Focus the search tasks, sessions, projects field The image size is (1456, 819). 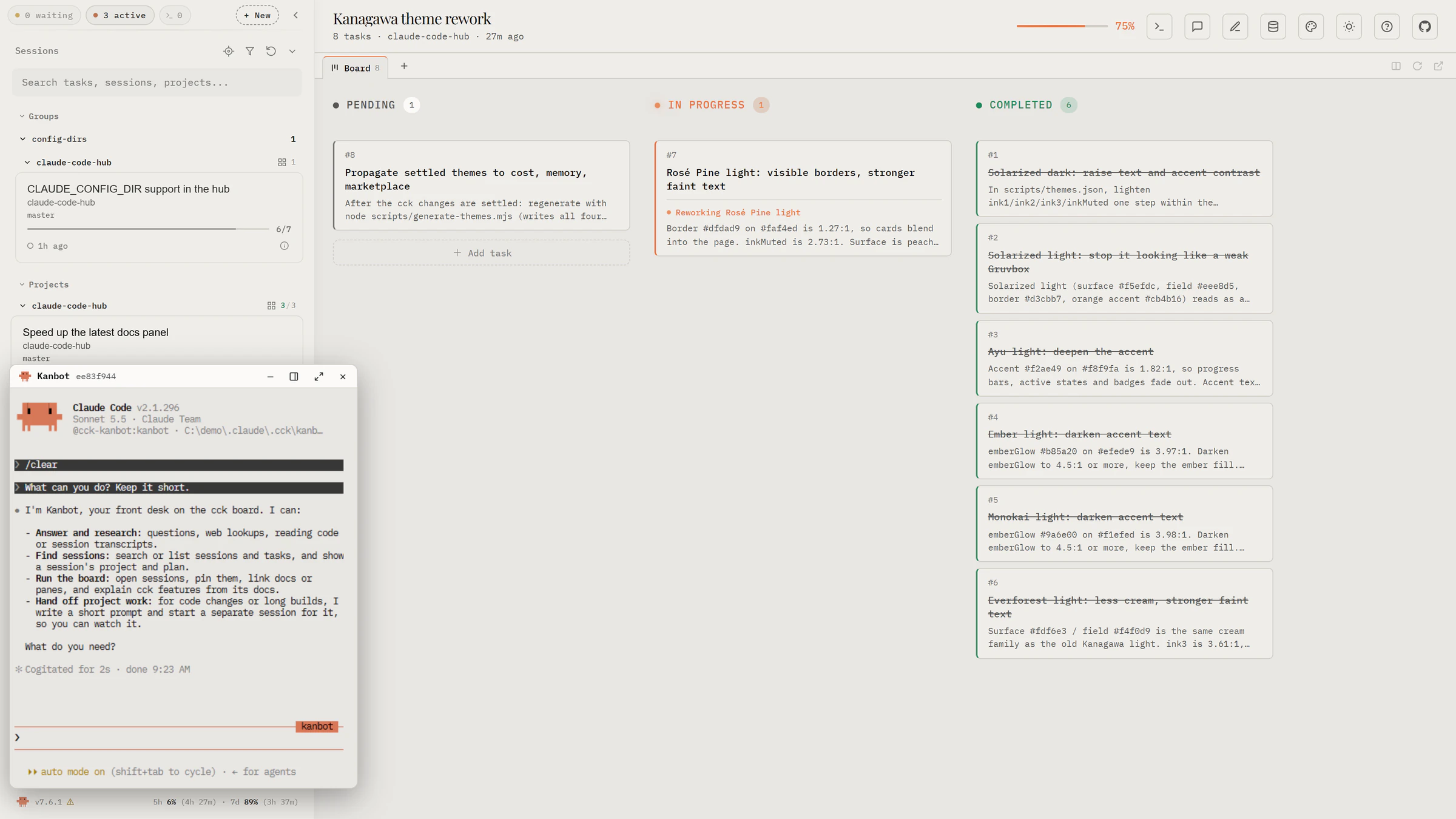(x=157, y=83)
